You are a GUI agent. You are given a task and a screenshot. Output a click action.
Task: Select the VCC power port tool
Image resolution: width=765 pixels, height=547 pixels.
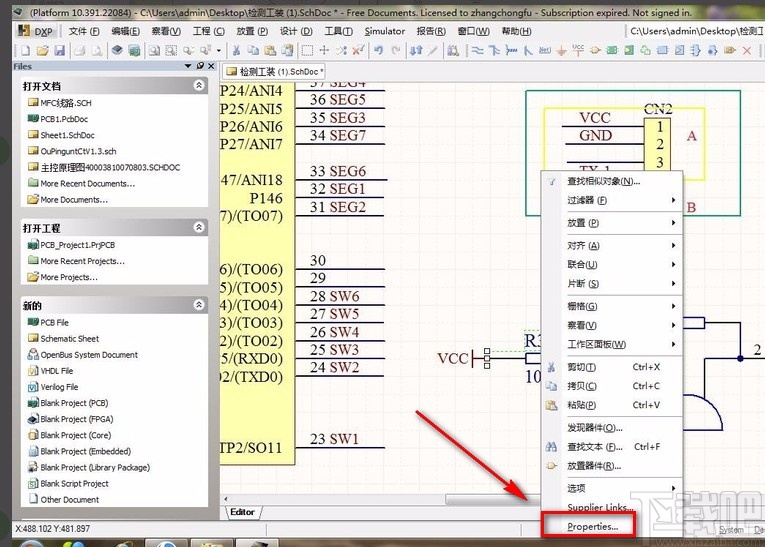point(578,50)
